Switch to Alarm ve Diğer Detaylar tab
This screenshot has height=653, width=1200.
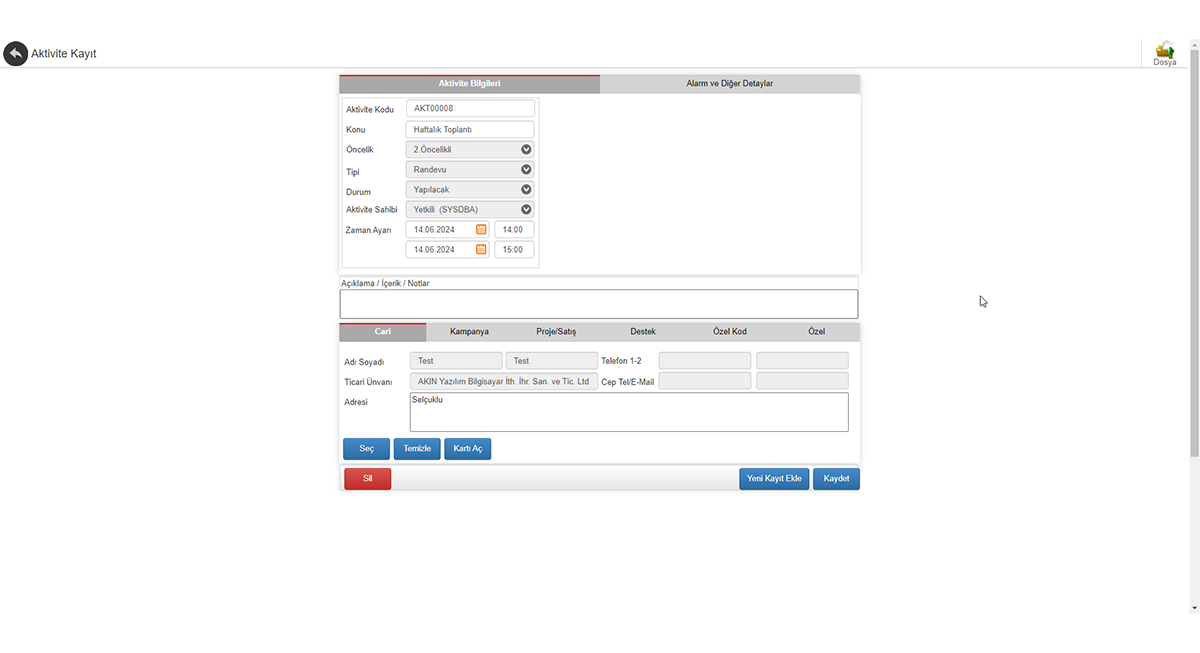pos(729,84)
